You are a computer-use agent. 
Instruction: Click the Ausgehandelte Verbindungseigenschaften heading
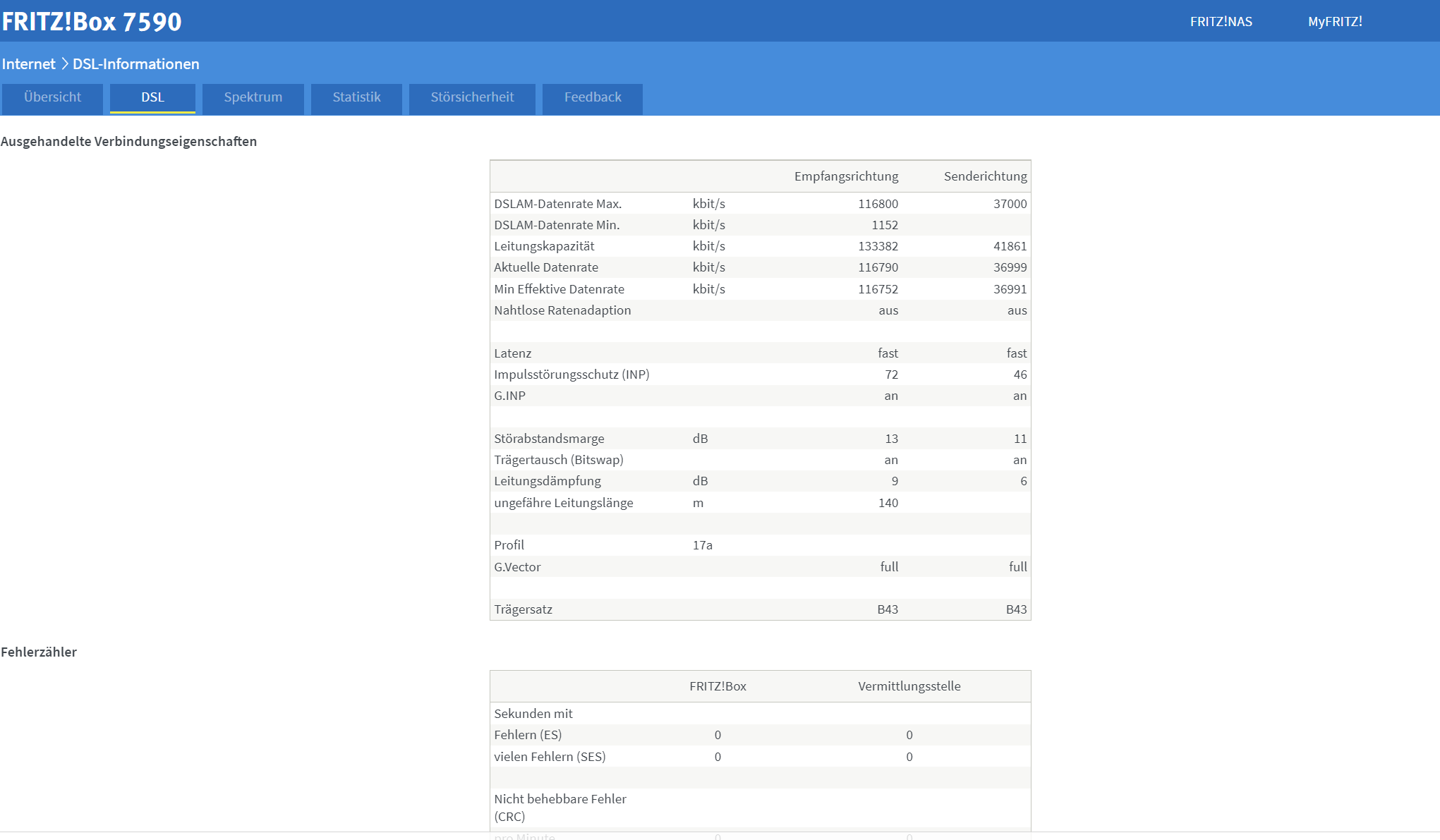(x=128, y=142)
